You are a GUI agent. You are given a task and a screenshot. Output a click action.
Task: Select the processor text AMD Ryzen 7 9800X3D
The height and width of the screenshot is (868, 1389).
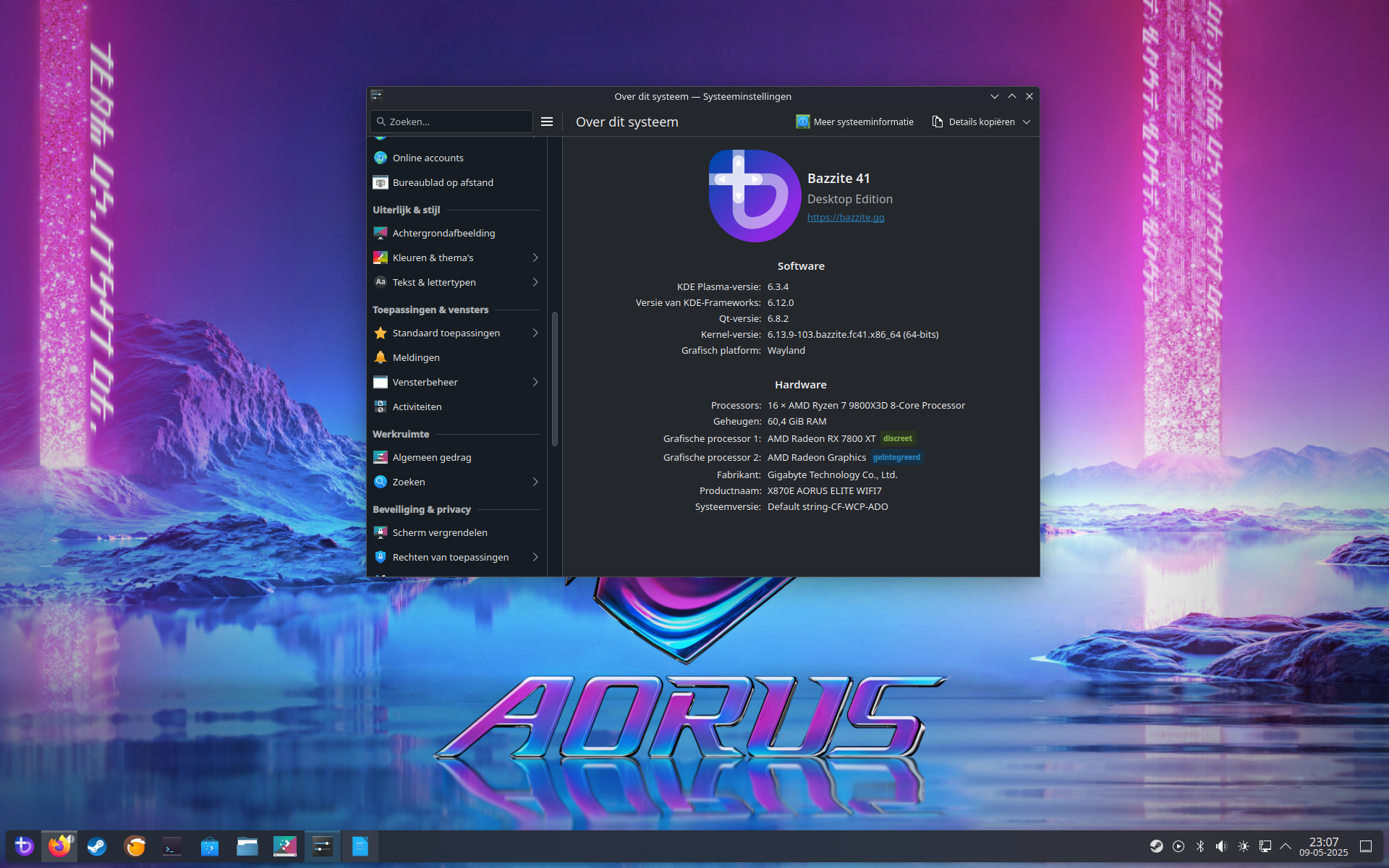click(x=866, y=405)
